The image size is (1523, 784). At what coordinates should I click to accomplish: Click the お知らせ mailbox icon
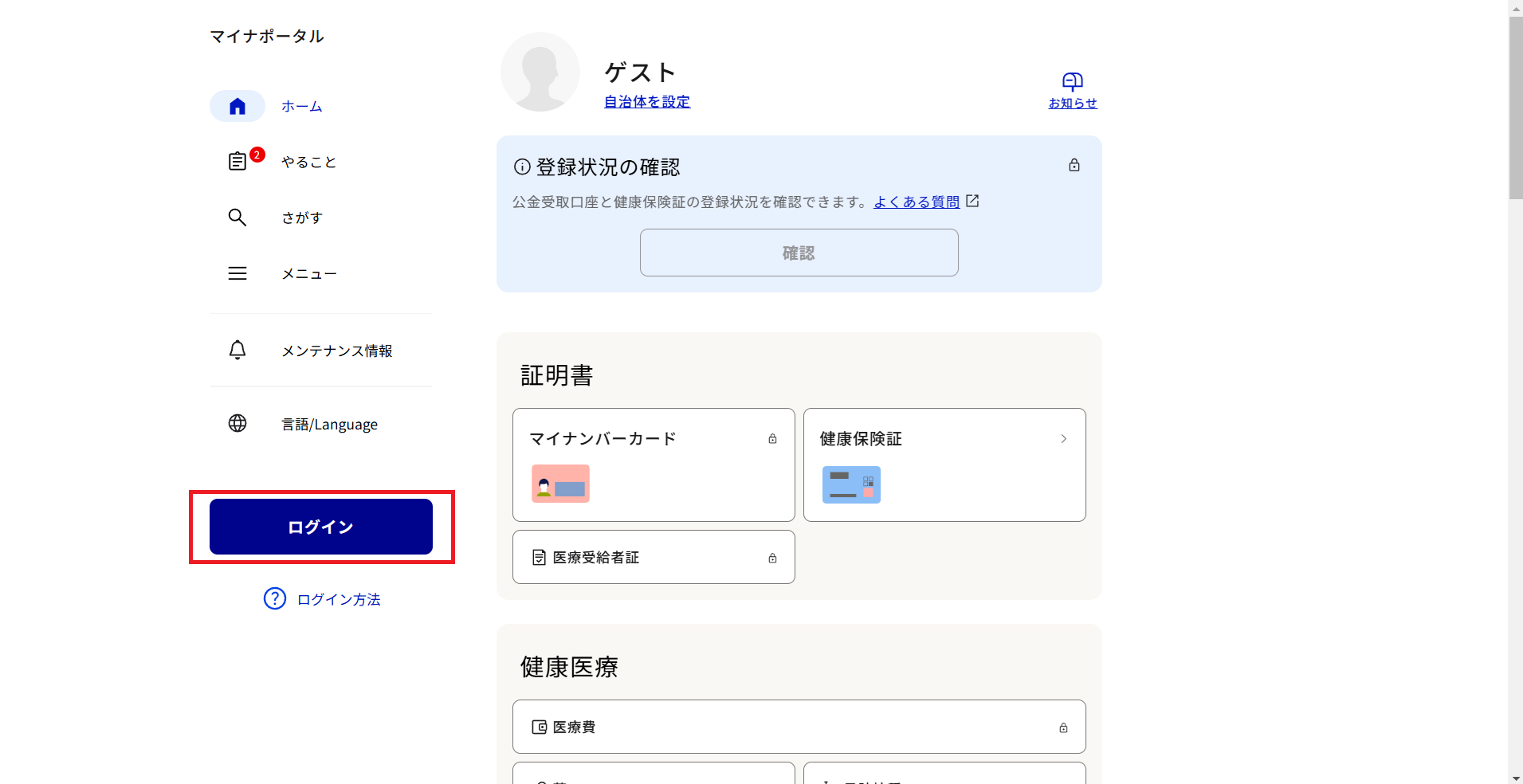1072,82
